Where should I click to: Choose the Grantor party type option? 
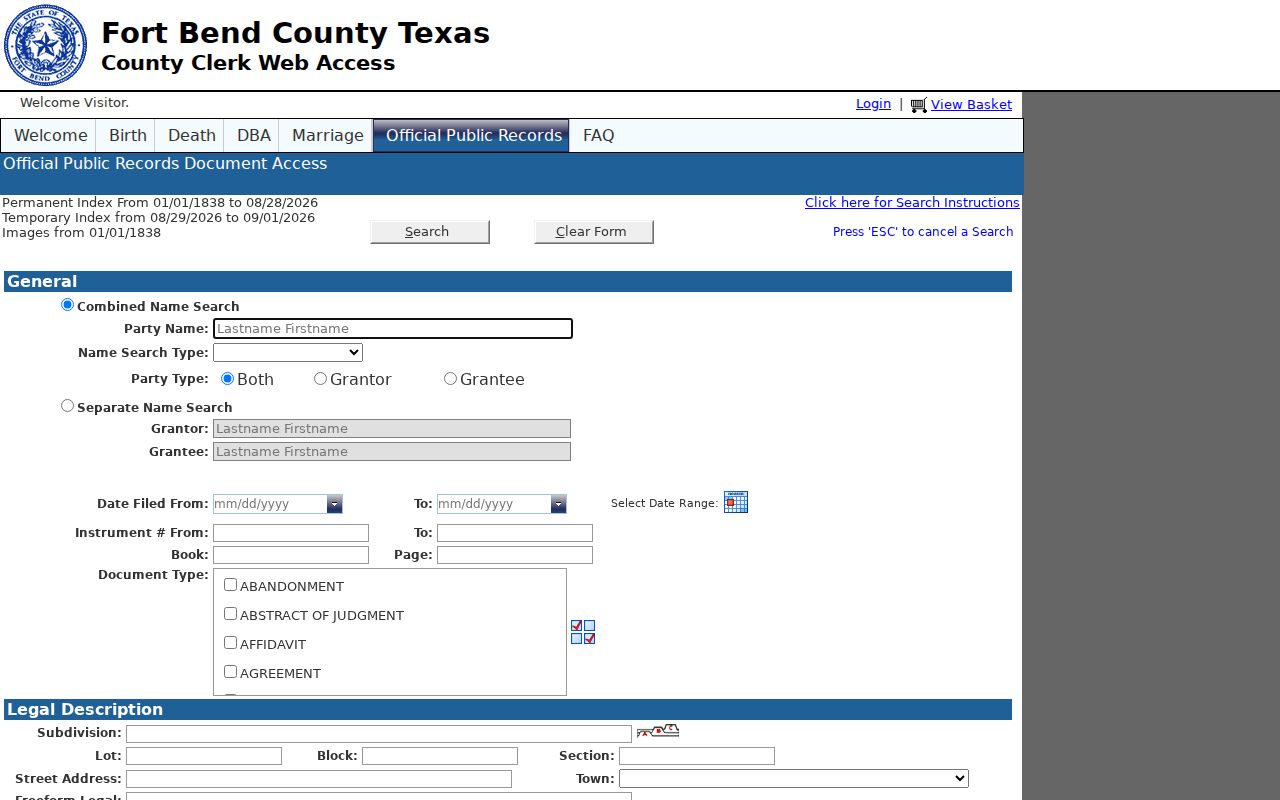coord(320,379)
